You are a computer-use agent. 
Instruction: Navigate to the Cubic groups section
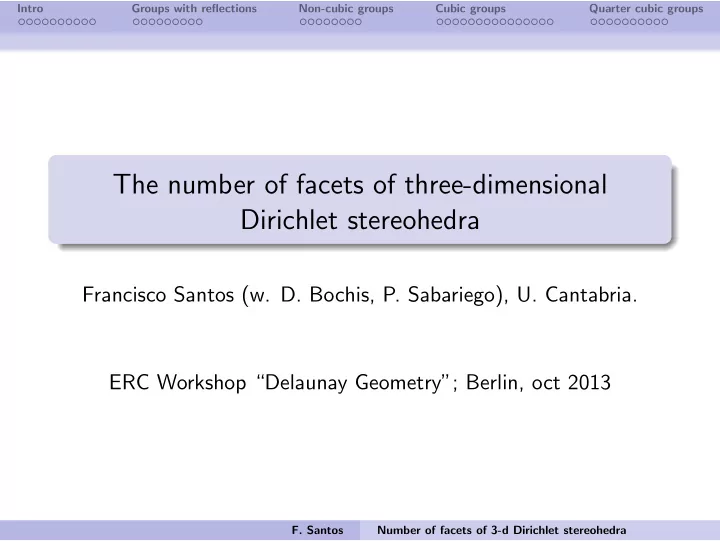471,9
